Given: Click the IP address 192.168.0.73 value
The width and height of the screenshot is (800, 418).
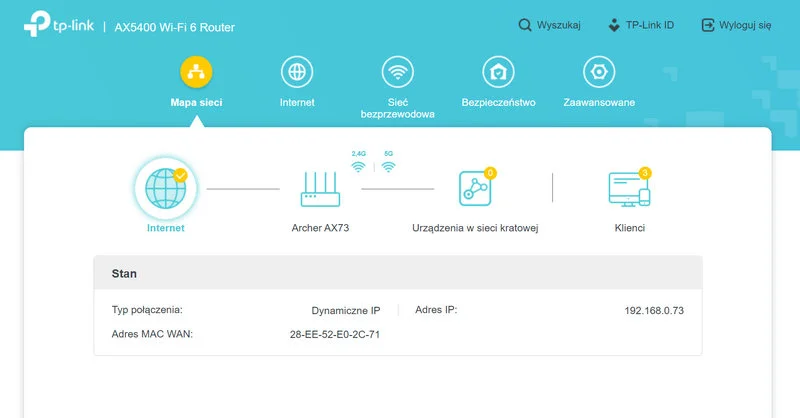Looking at the screenshot, I should click(654, 310).
